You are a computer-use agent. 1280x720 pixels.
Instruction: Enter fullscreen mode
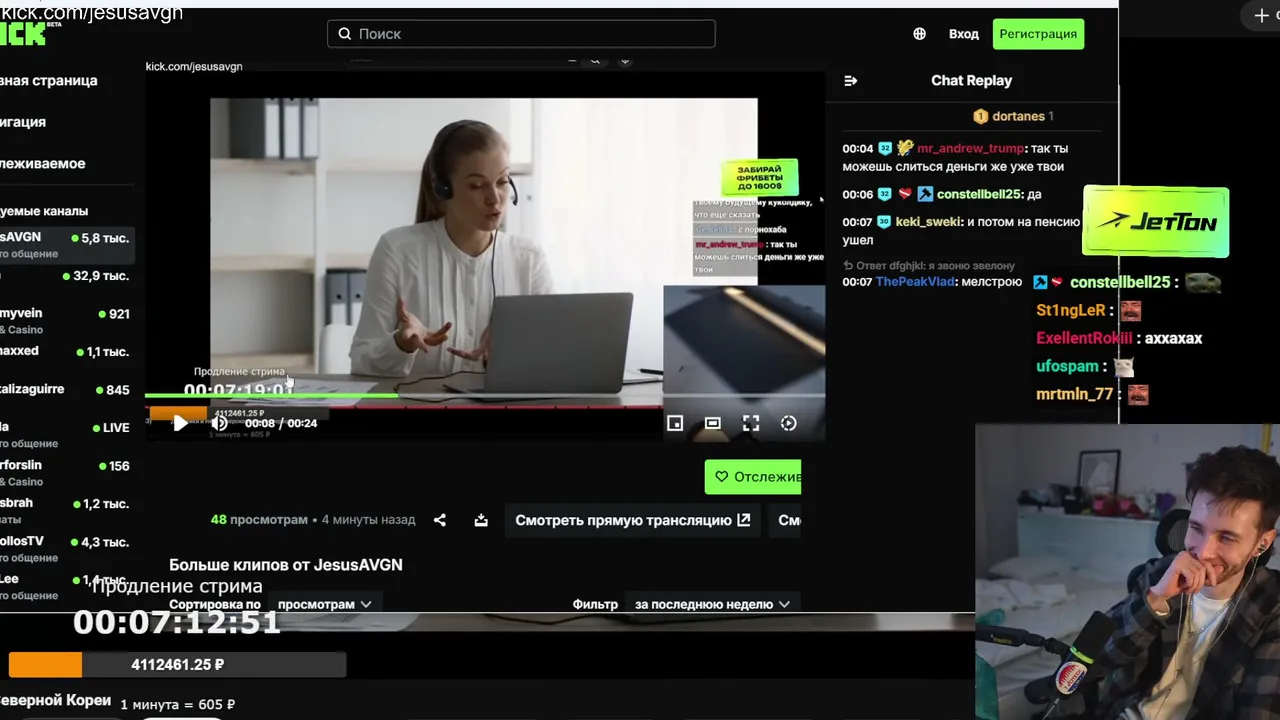click(751, 423)
